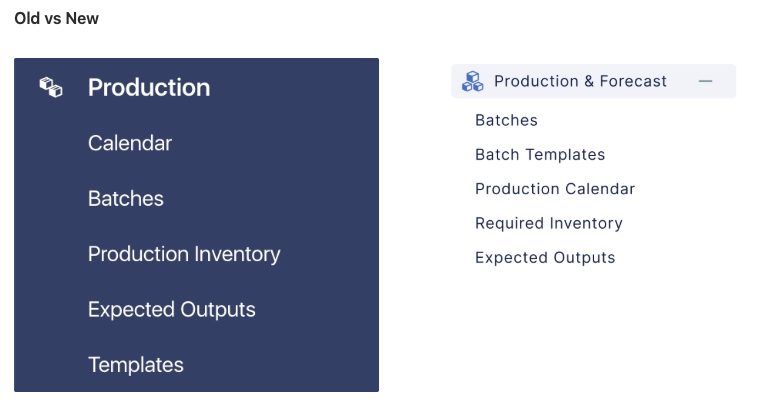Viewport: 765px width, 411px height.
Task: Click the gray header bar beside minus icon
Action: 725,81
